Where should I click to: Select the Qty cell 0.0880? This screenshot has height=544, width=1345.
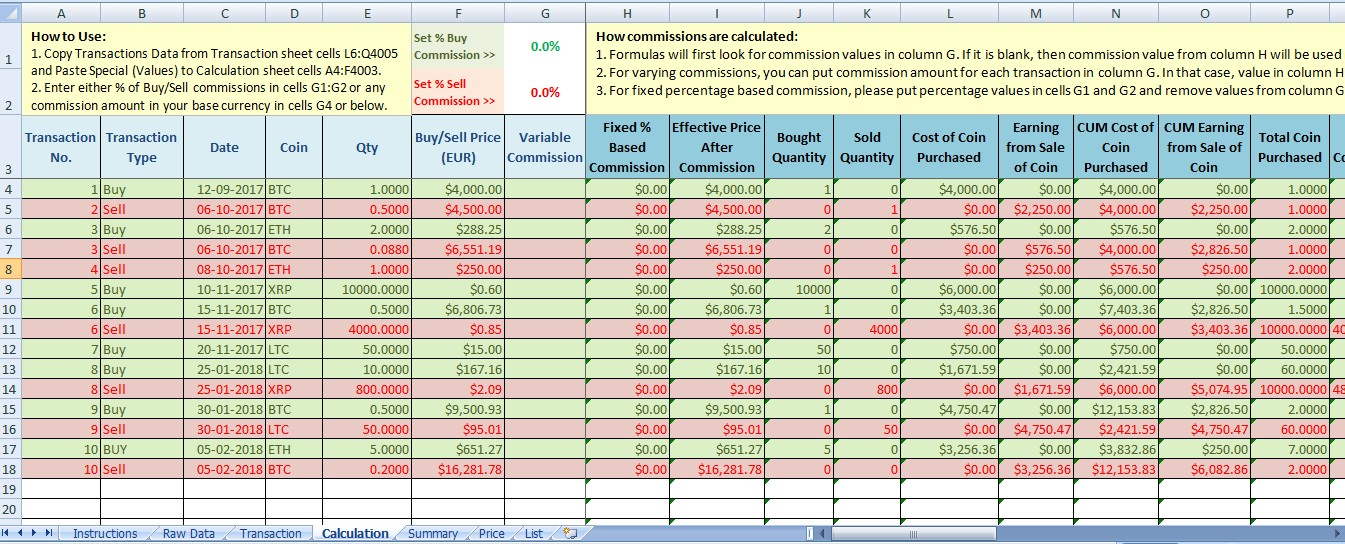pyautogui.click(x=367, y=249)
